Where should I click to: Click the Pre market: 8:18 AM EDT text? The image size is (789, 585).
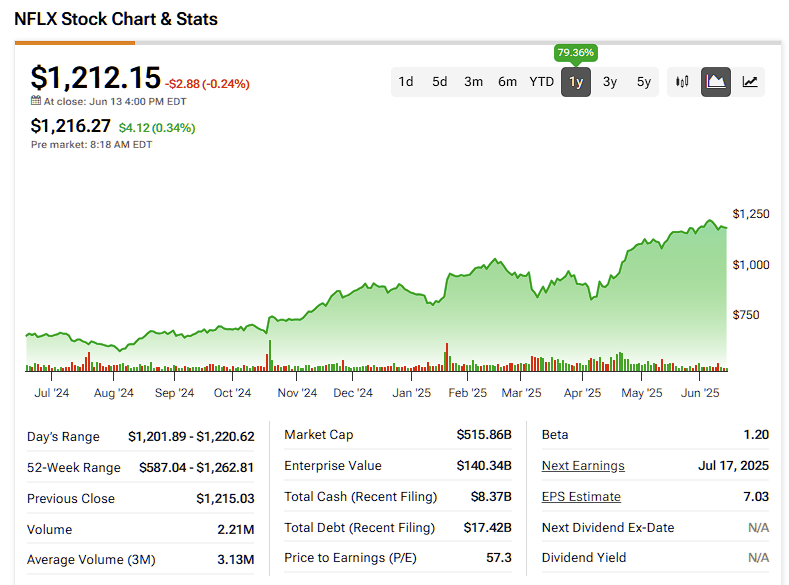[92, 145]
